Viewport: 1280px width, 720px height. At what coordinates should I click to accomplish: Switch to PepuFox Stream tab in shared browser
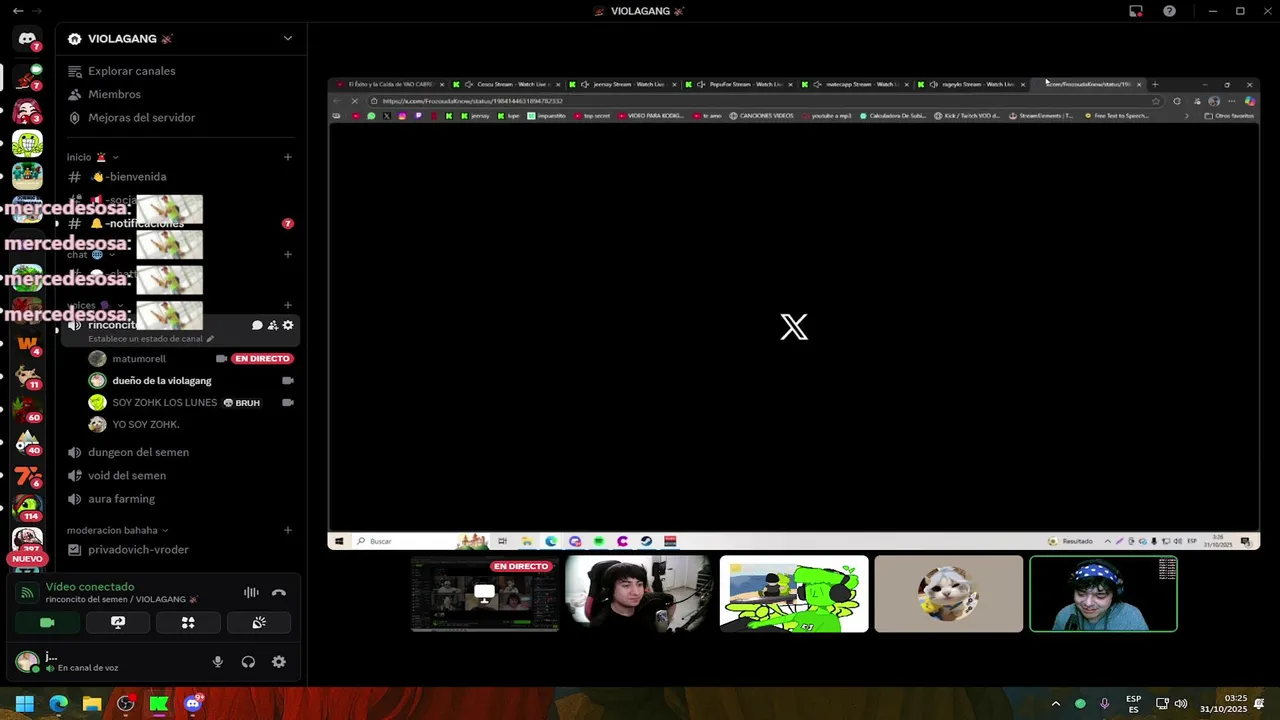pyautogui.click(x=739, y=84)
